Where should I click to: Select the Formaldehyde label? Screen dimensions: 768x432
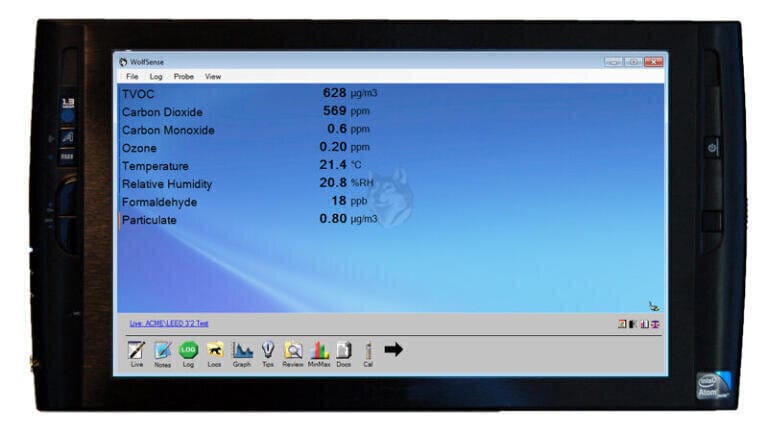(x=159, y=202)
